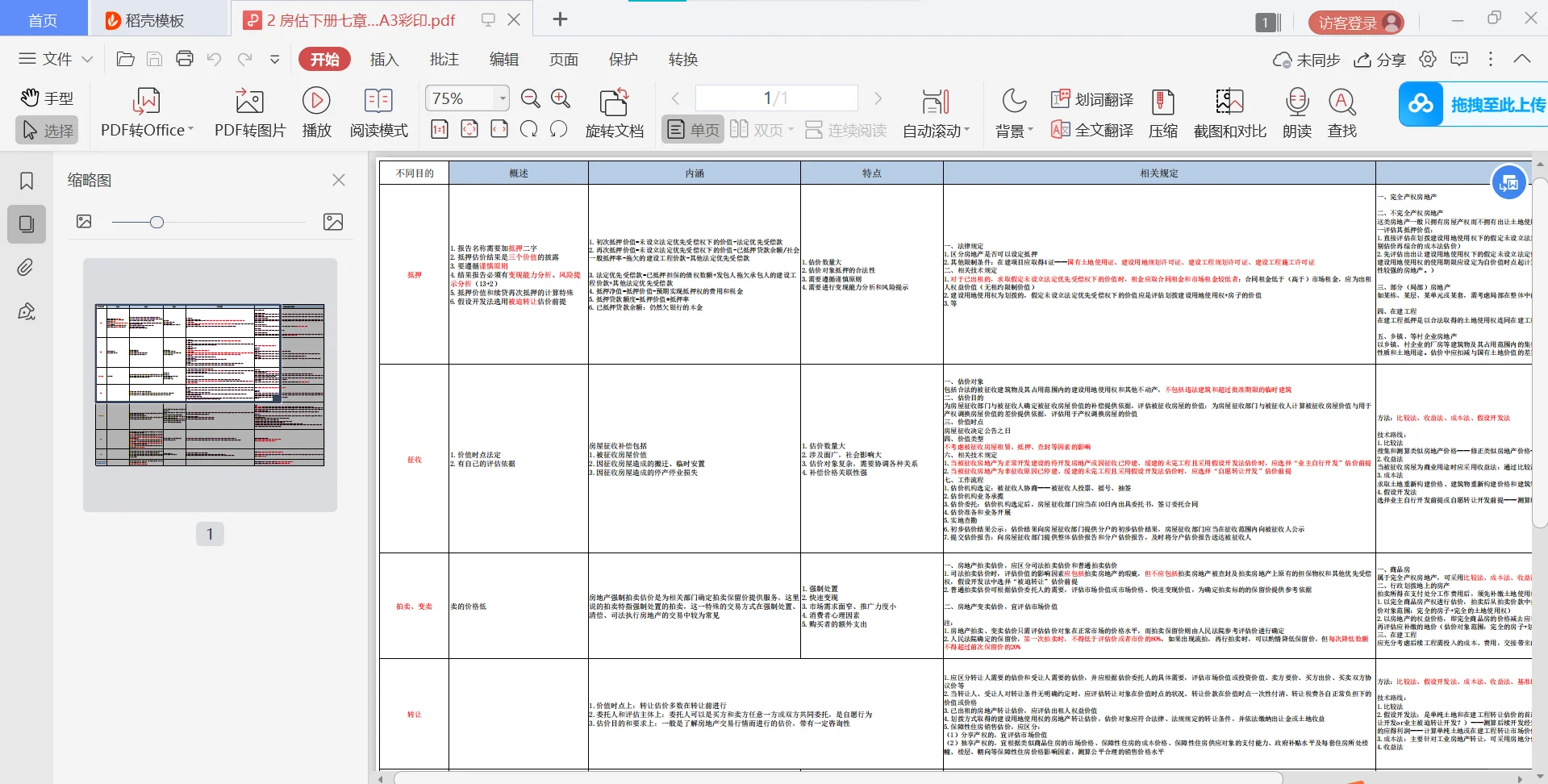Collapse the ribbon with the chevron
The image size is (1548, 784).
[x=1521, y=59]
